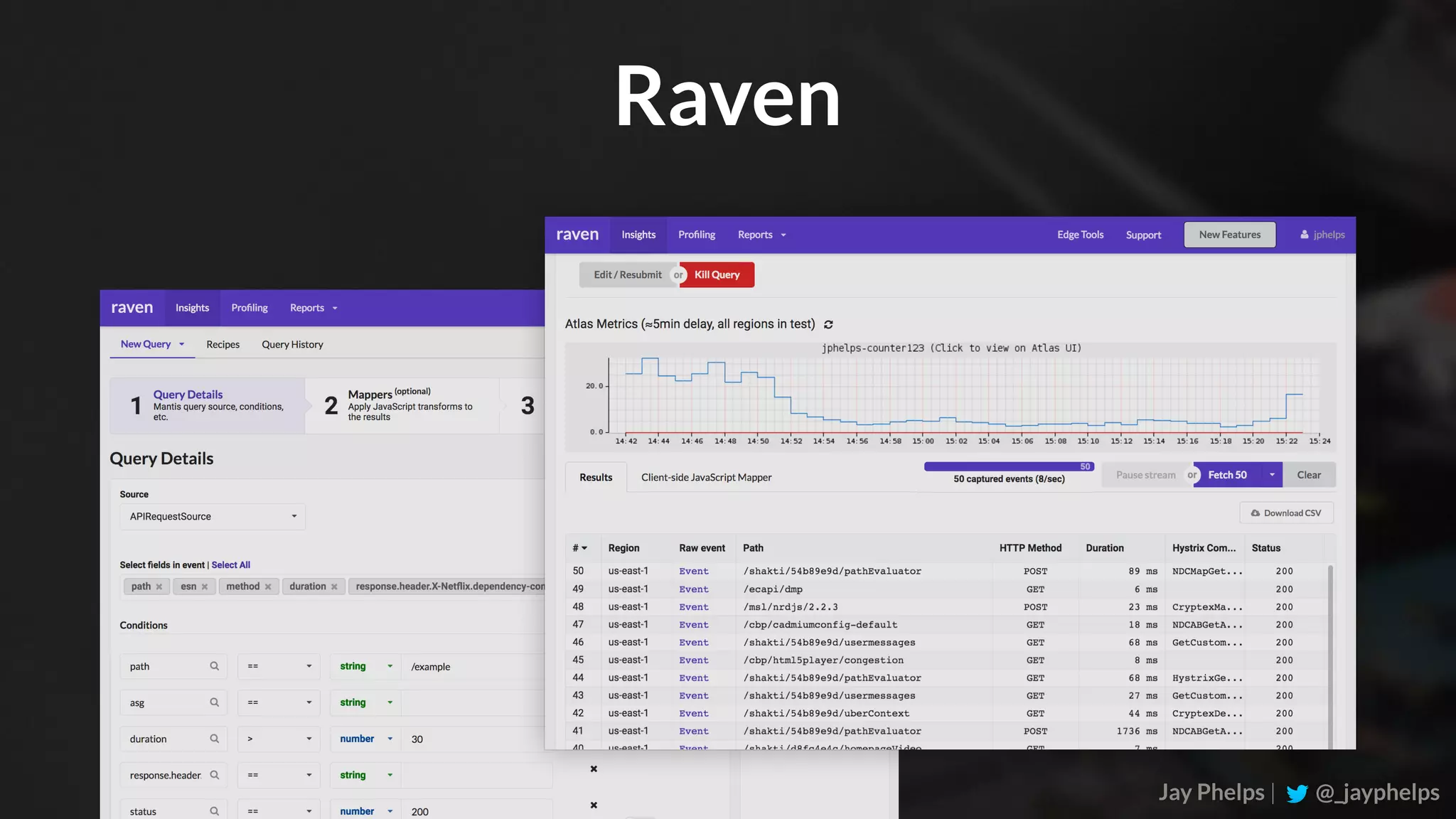Click the search icon in the duration condition field
1456x819 pixels.
[214, 739]
